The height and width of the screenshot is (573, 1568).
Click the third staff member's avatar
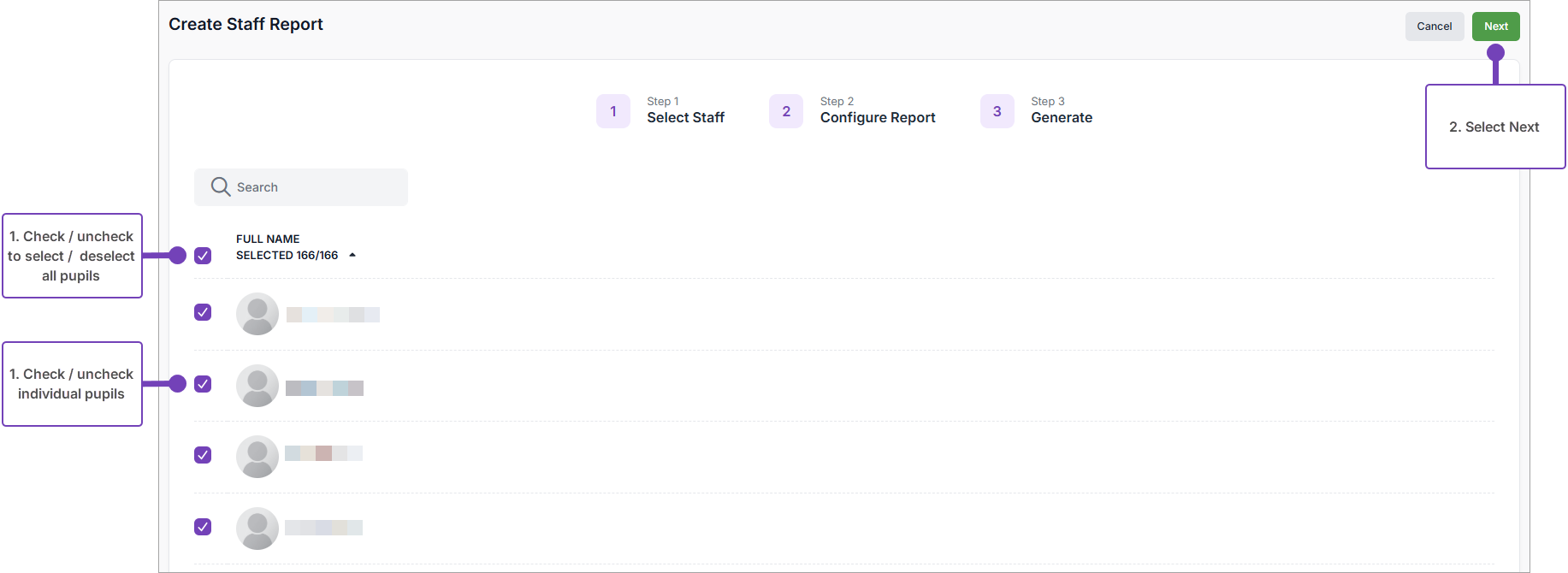[x=257, y=457]
